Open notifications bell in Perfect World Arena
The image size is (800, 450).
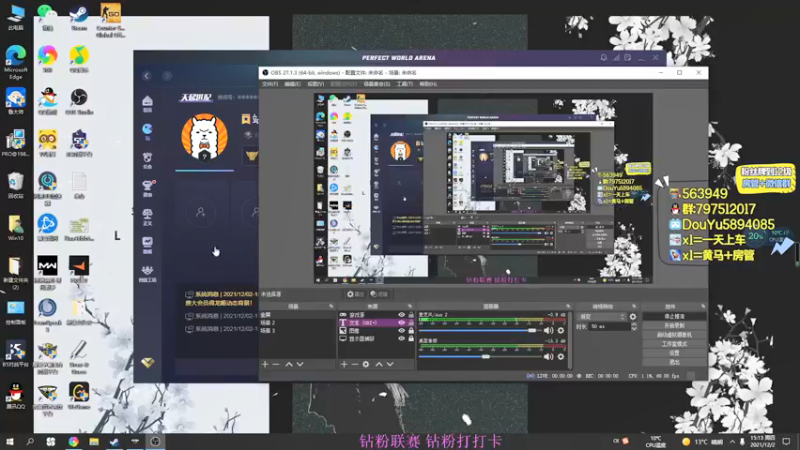pyautogui.click(x=604, y=58)
